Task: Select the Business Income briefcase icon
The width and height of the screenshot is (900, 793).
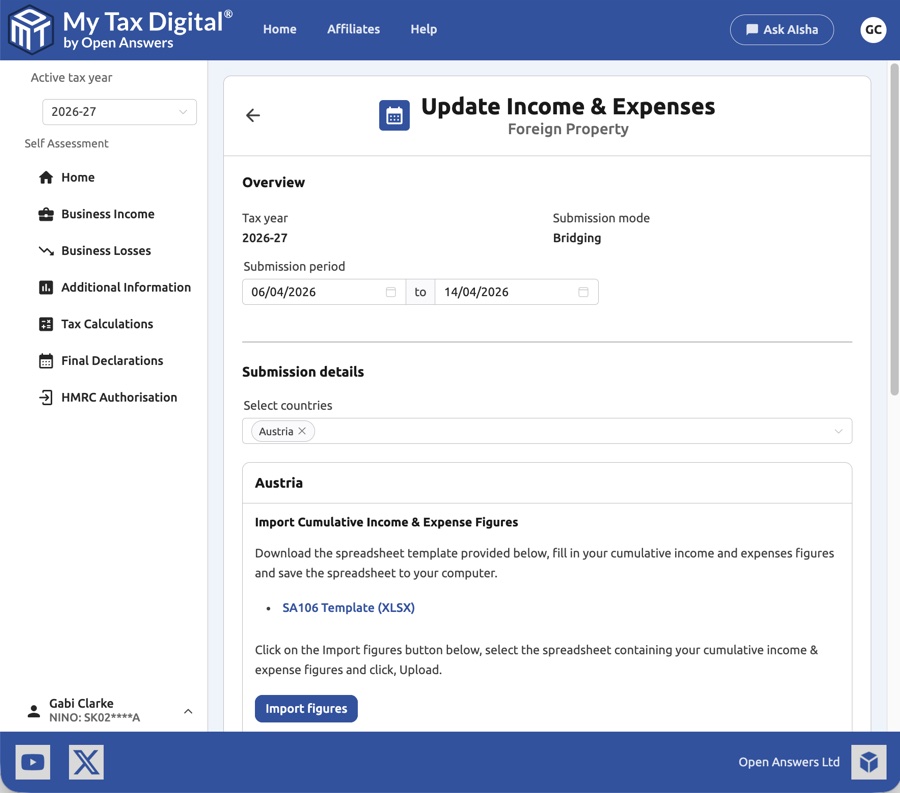Action: click(x=46, y=214)
